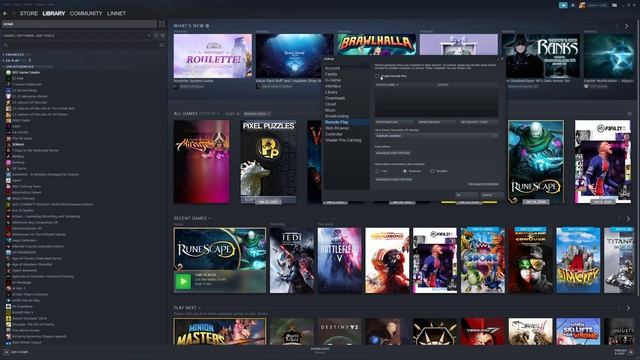Click View support information link
640x360 pixels.
point(483,184)
